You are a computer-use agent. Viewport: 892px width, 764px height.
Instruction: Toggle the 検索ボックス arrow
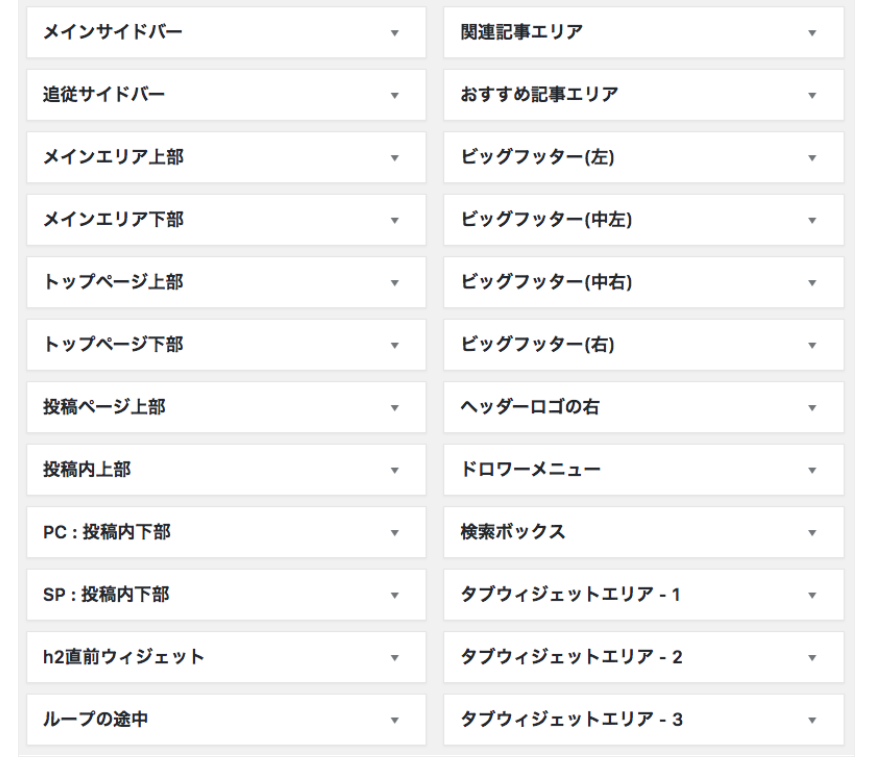click(812, 533)
